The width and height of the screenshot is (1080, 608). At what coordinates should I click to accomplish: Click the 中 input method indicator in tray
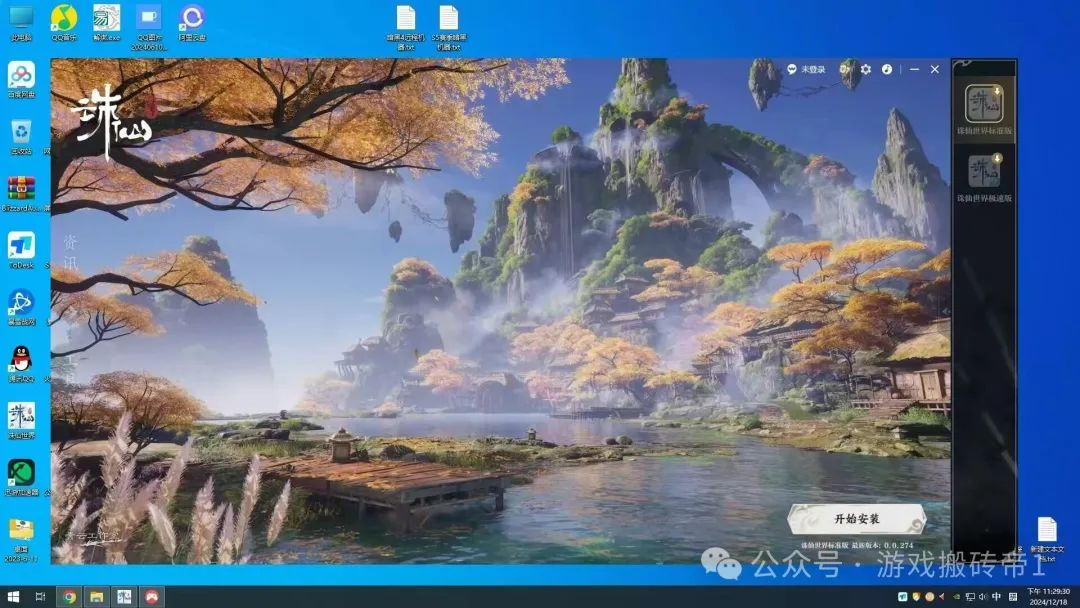pyautogui.click(x=997, y=596)
